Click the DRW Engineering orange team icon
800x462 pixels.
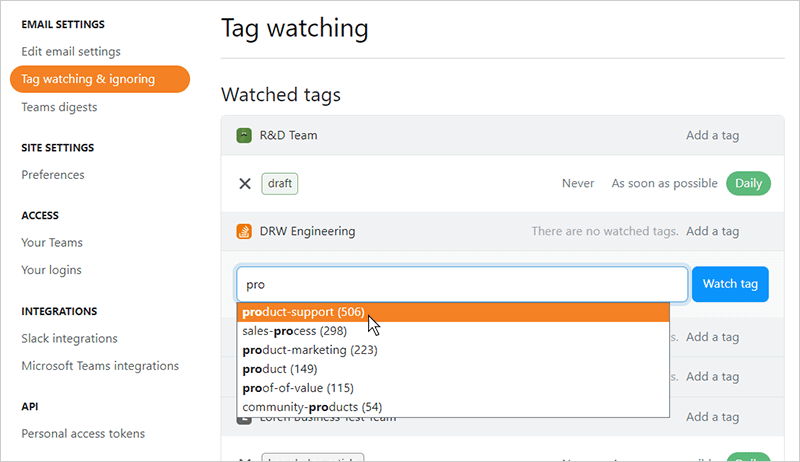point(244,231)
